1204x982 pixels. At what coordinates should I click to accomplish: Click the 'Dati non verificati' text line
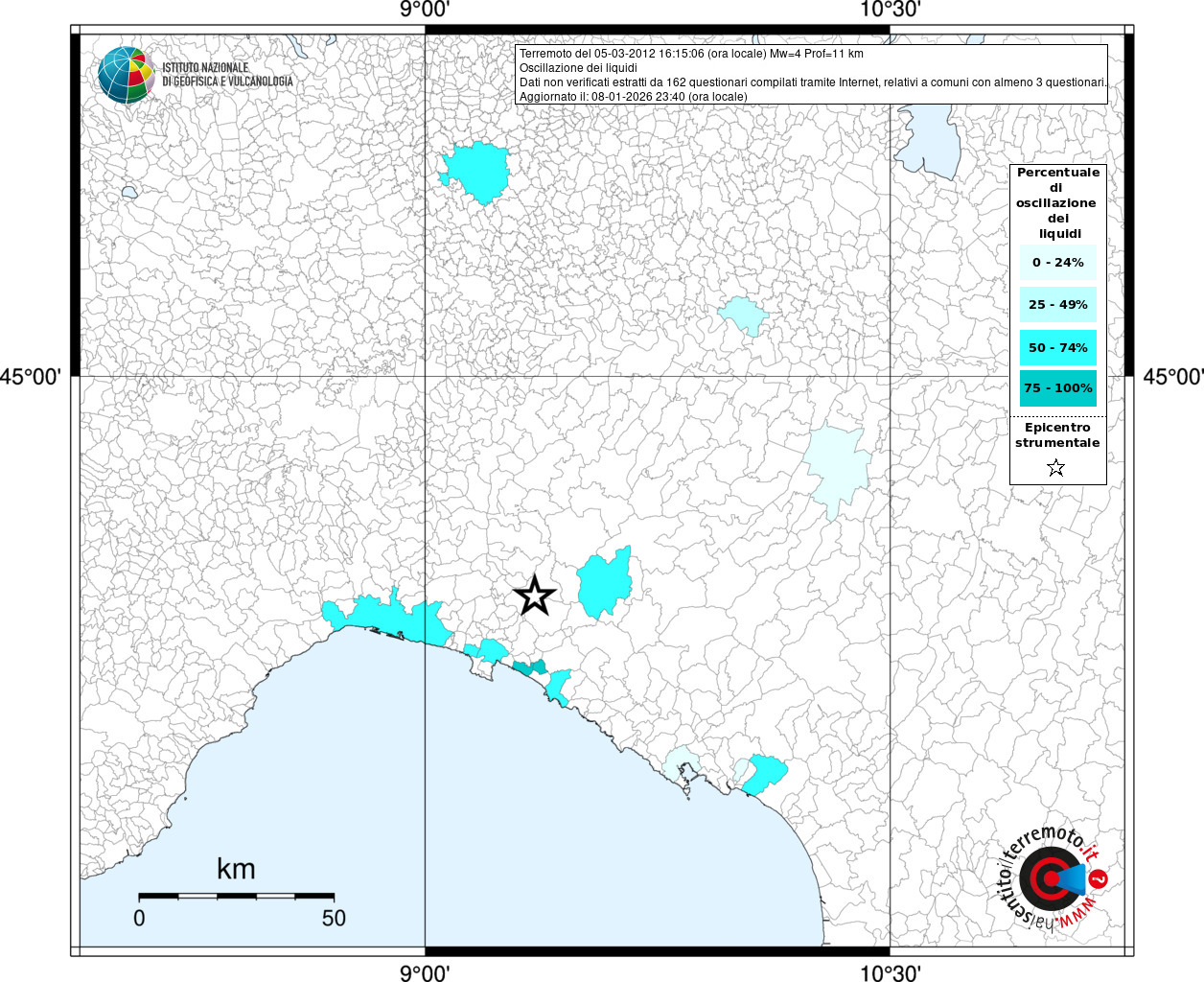(x=813, y=82)
